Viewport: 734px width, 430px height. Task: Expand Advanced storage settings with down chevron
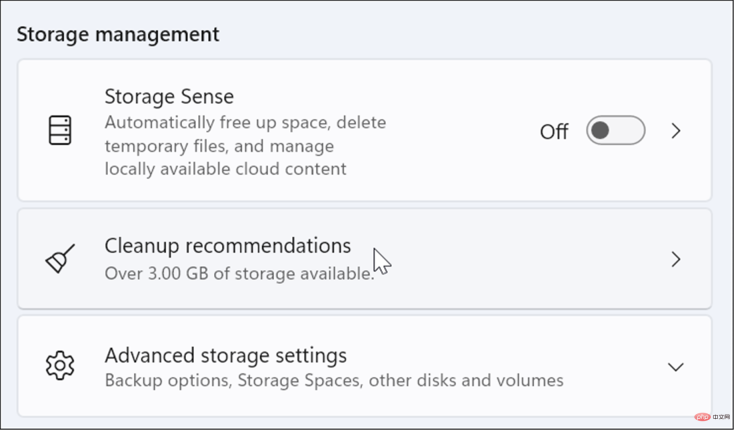tap(675, 367)
